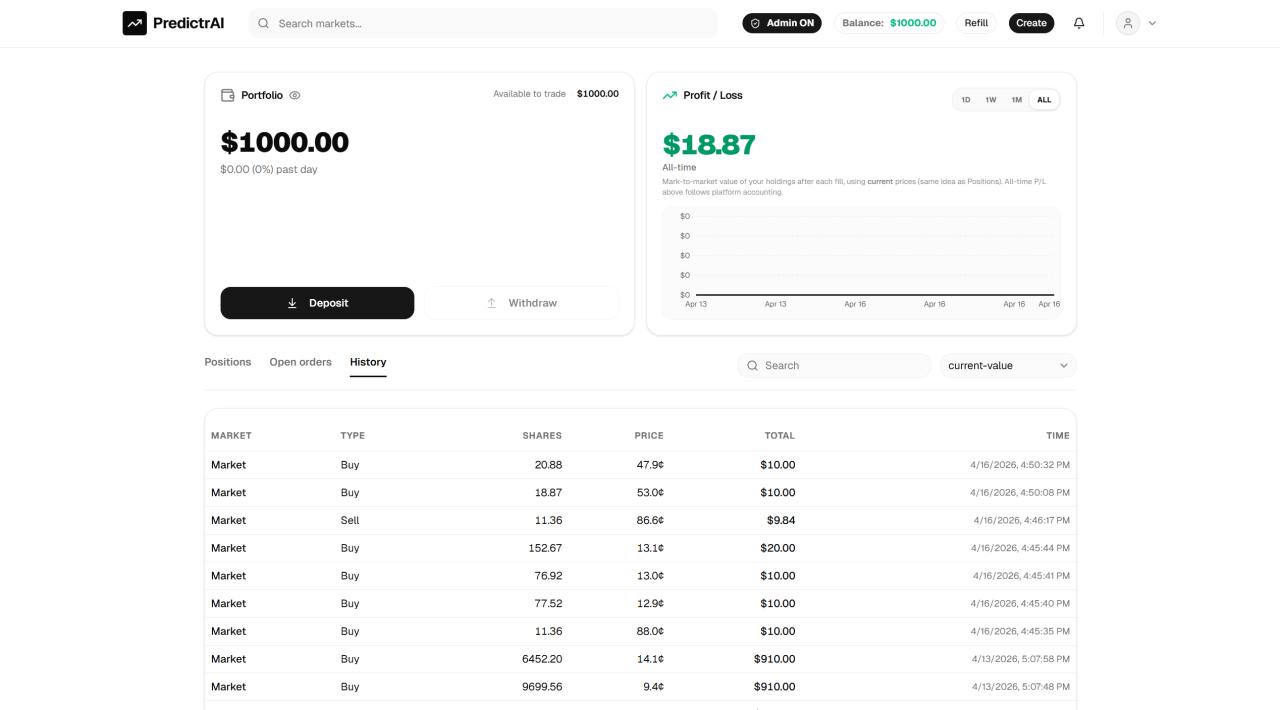Click the Create button
The width and height of the screenshot is (1280, 710).
pos(1031,23)
